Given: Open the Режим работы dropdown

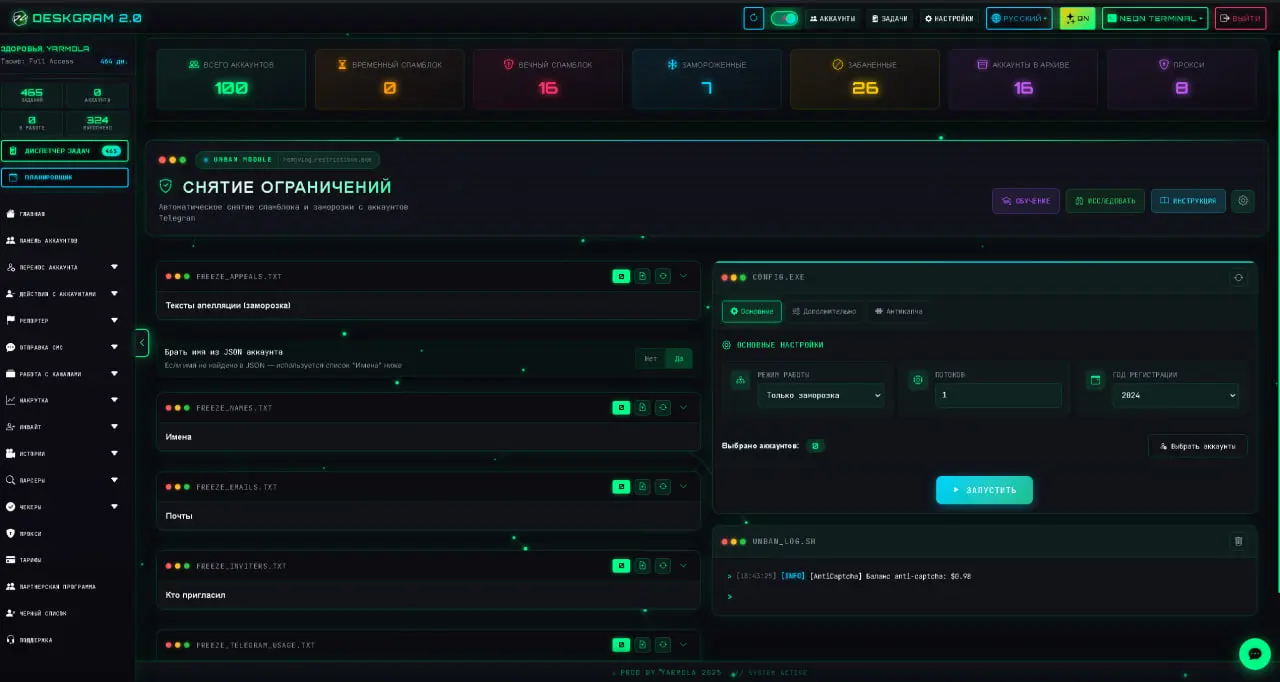Looking at the screenshot, I should pyautogui.click(x=821, y=395).
